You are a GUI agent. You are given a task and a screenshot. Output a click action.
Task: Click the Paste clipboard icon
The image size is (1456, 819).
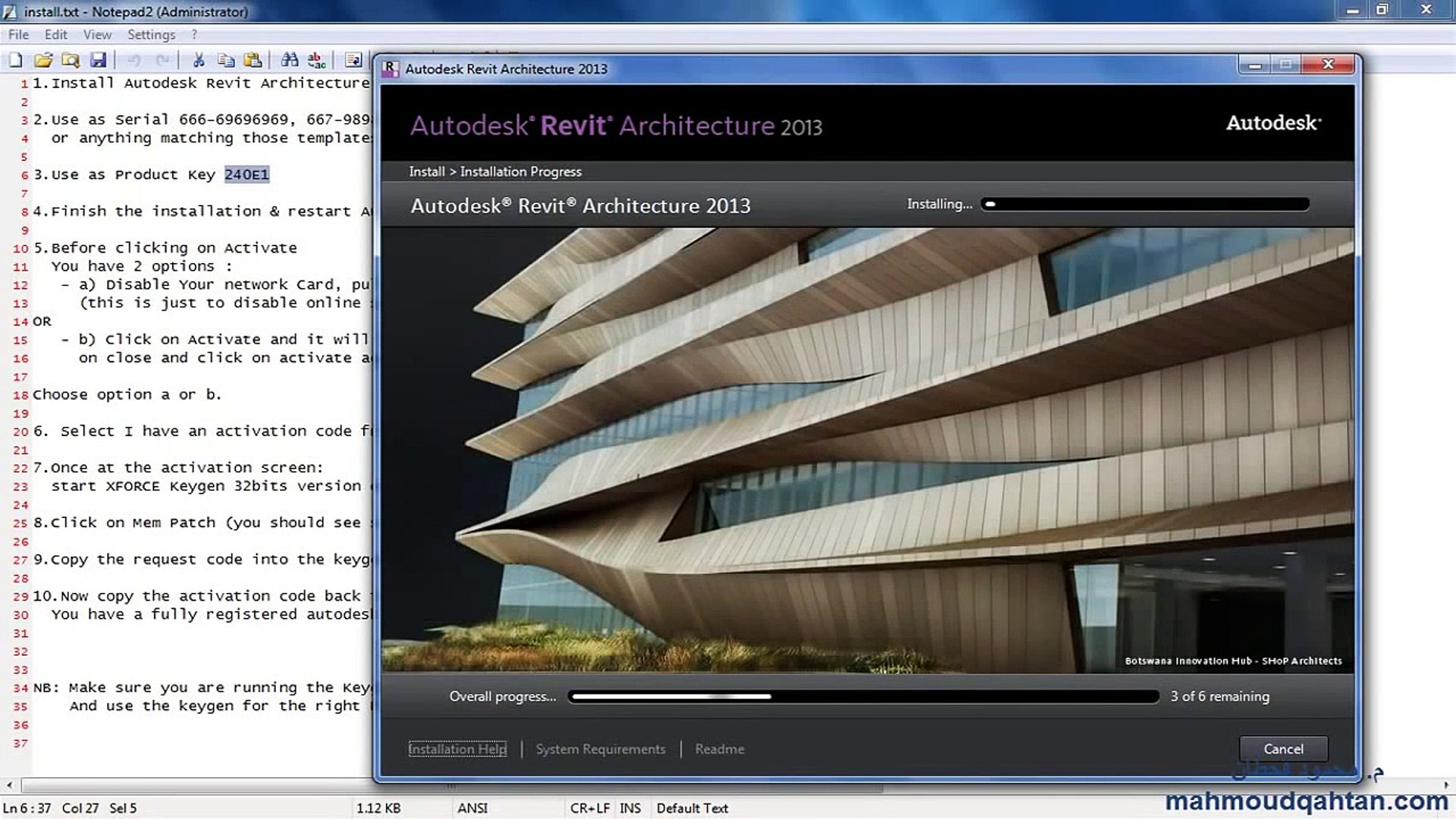click(x=253, y=60)
